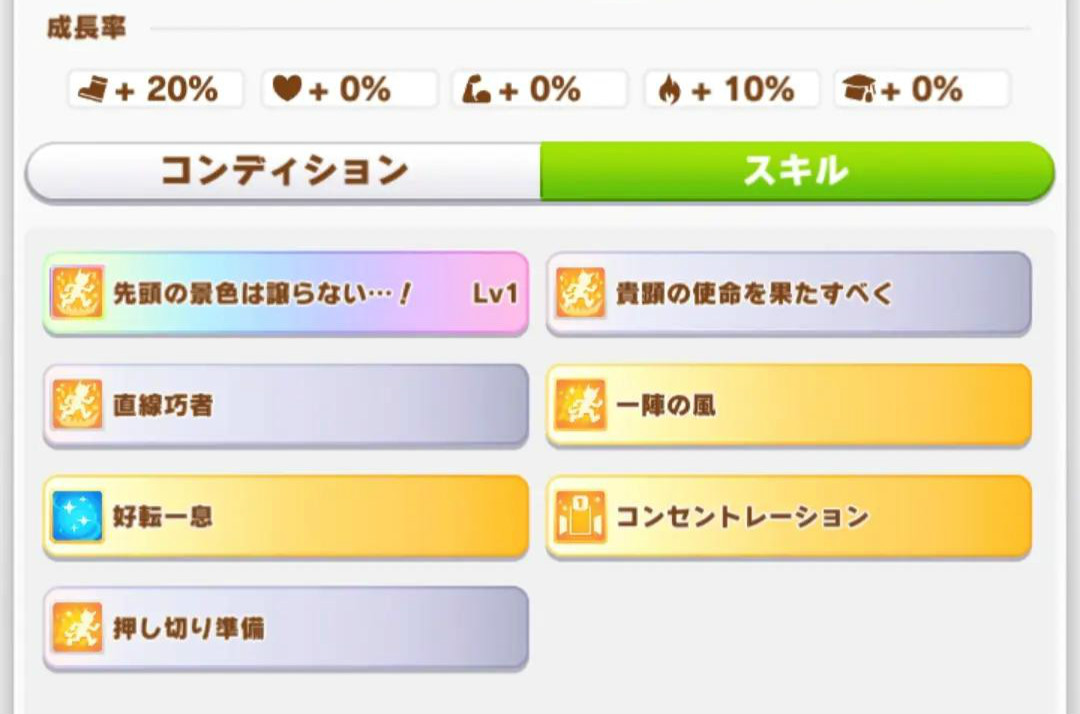The width and height of the screenshot is (1080, 714).
Task: Click the 直線巧者 skill icon
Action: coord(77,405)
